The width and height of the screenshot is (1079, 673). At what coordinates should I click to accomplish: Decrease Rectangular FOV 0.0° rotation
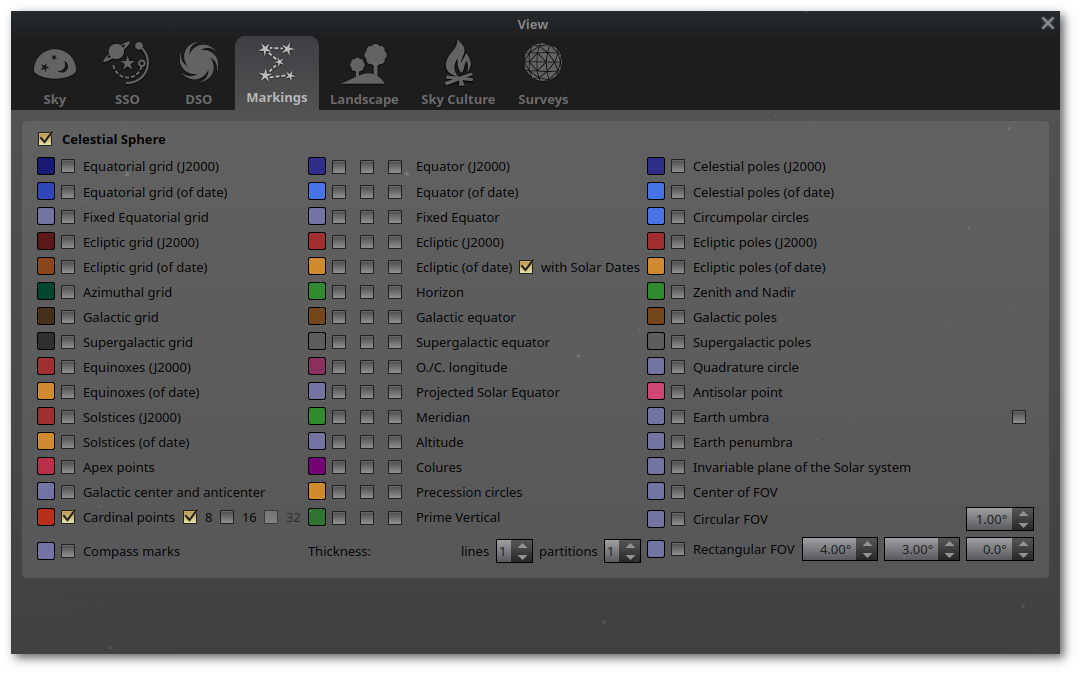pyautogui.click(x=1024, y=555)
